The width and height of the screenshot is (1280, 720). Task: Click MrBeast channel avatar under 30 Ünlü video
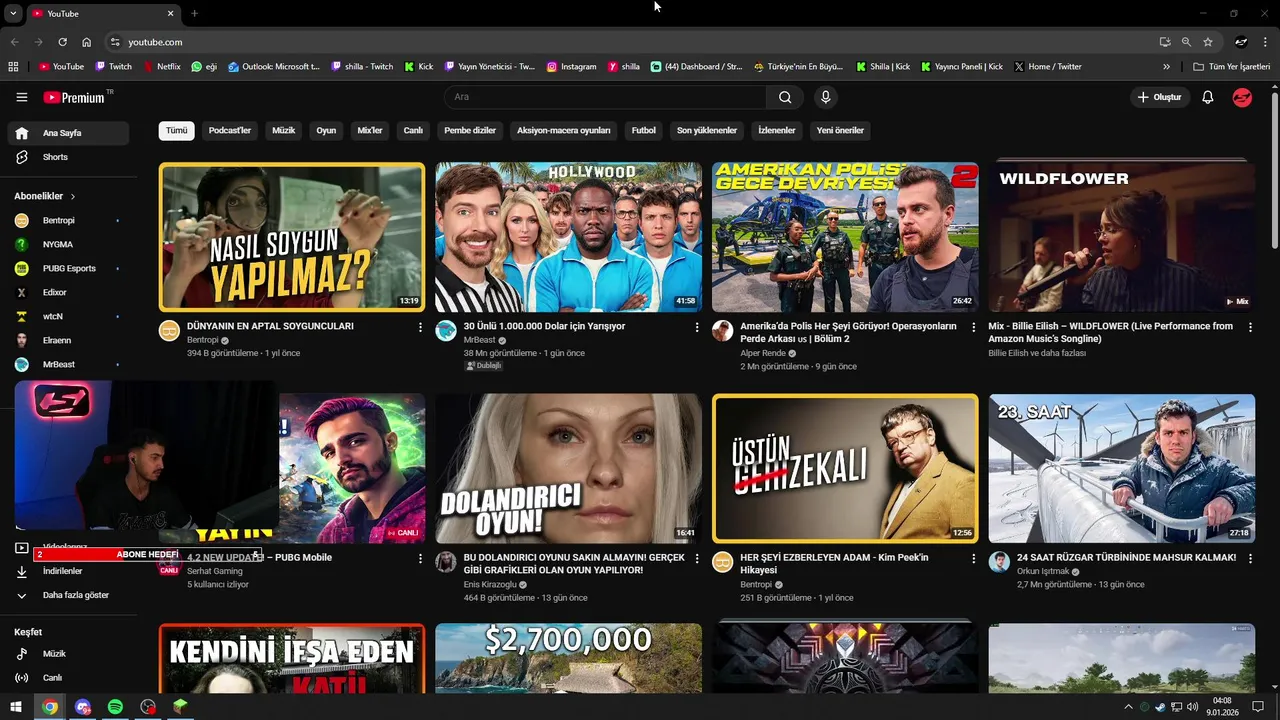click(446, 331)
